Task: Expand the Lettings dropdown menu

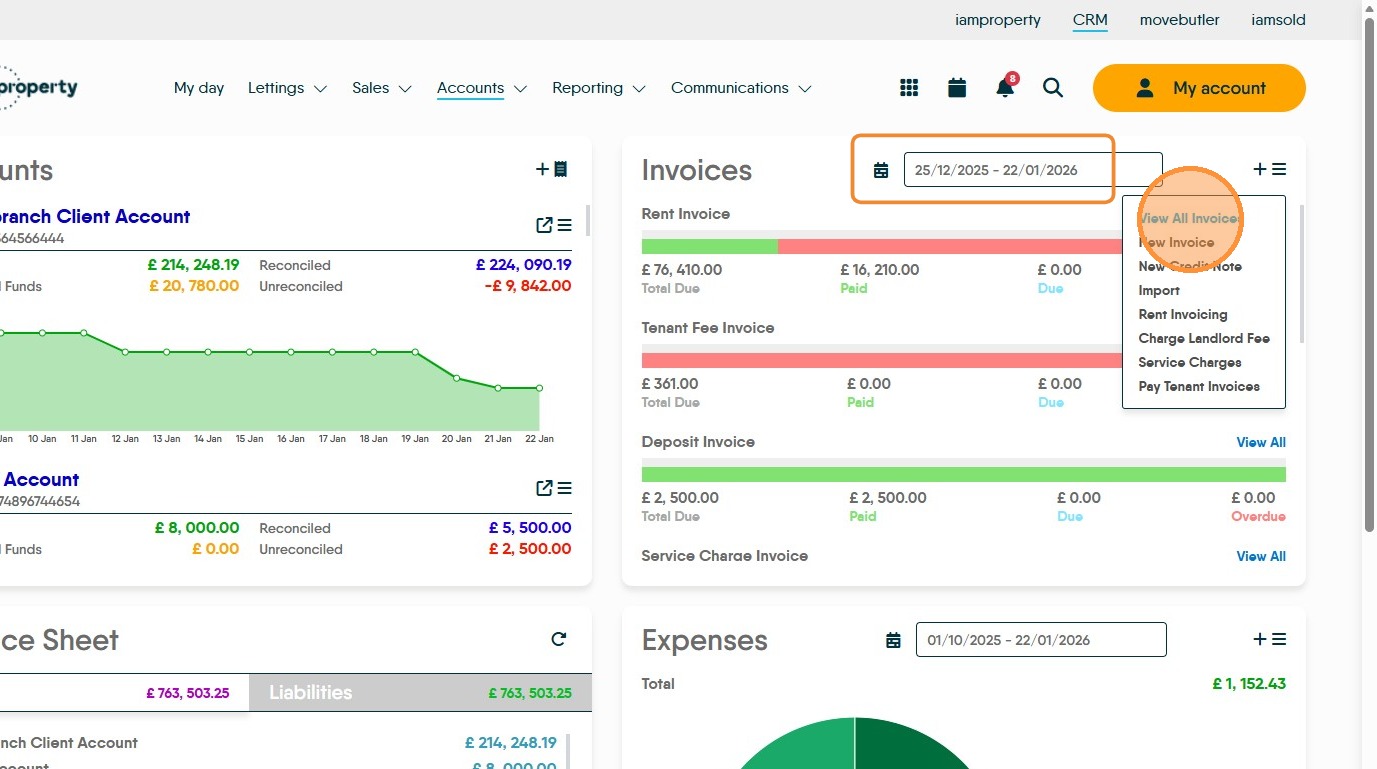Action: point(288,88)
